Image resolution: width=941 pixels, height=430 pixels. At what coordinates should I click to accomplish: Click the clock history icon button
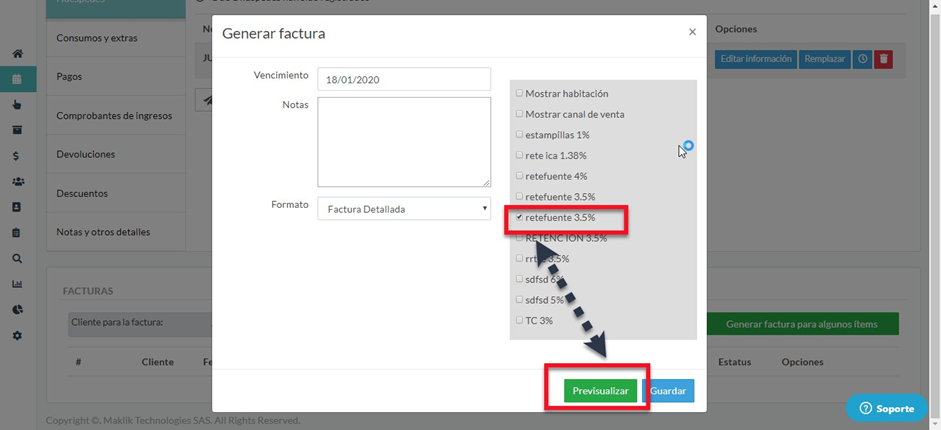[x=863, y=59]
